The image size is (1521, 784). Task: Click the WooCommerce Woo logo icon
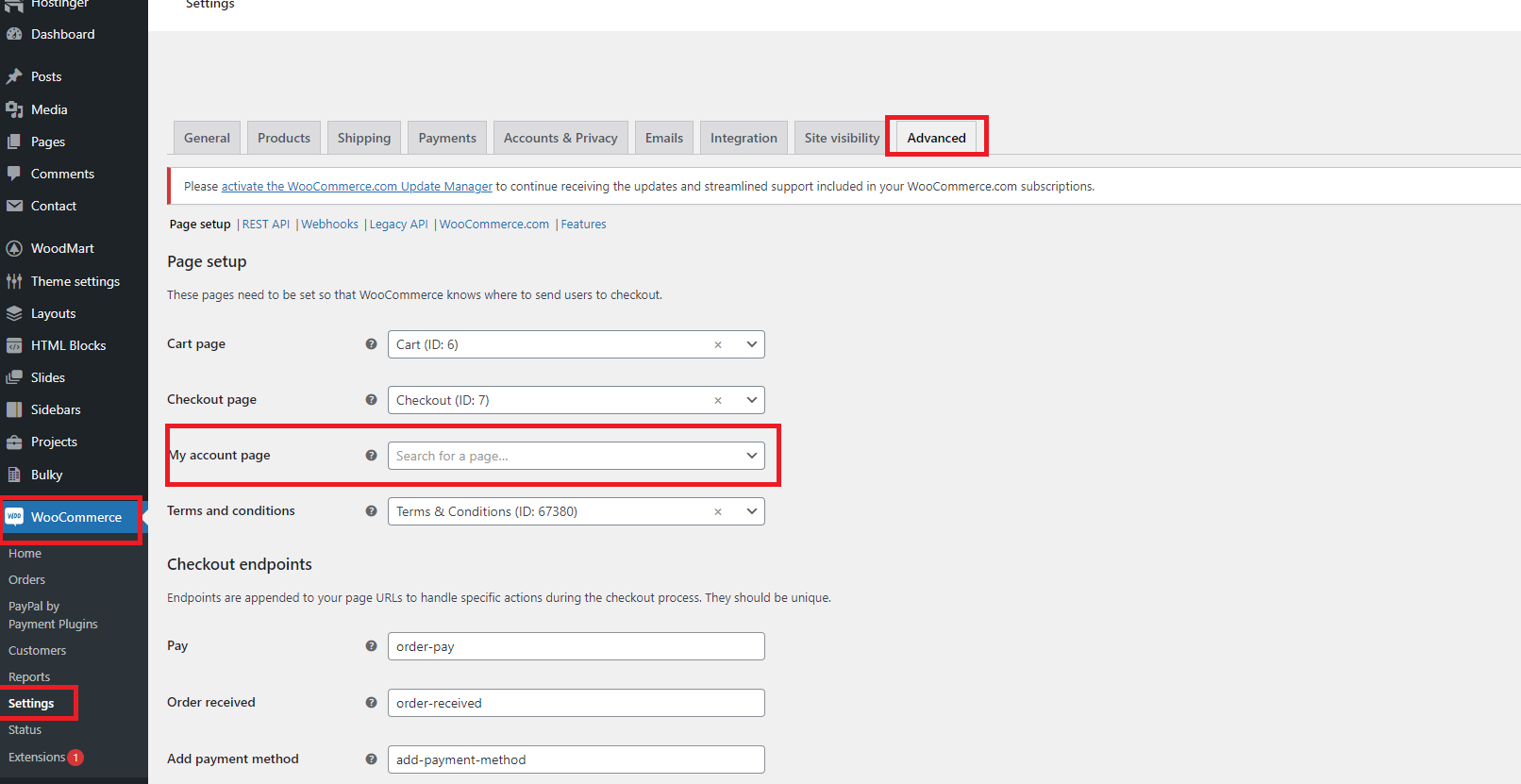coord(14,517)
